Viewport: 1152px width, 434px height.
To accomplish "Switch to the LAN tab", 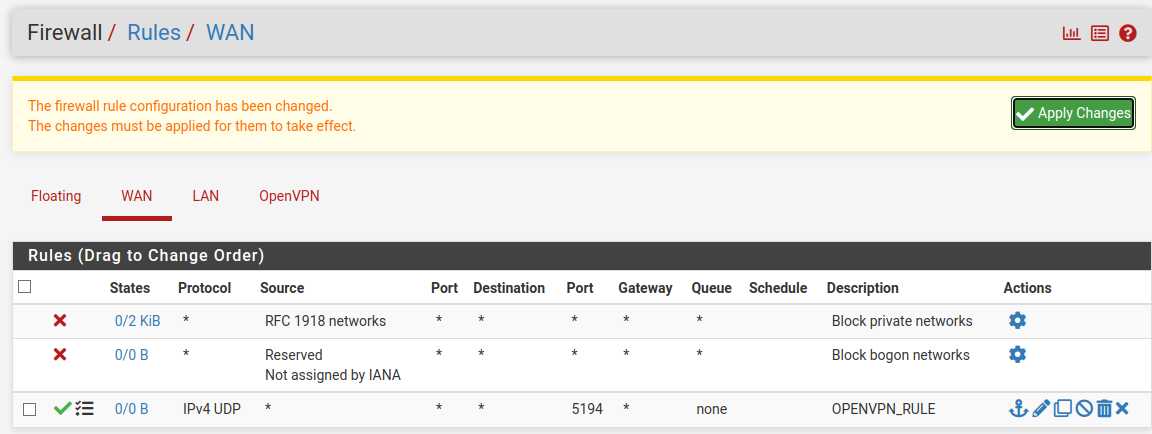I will (206, 196).
